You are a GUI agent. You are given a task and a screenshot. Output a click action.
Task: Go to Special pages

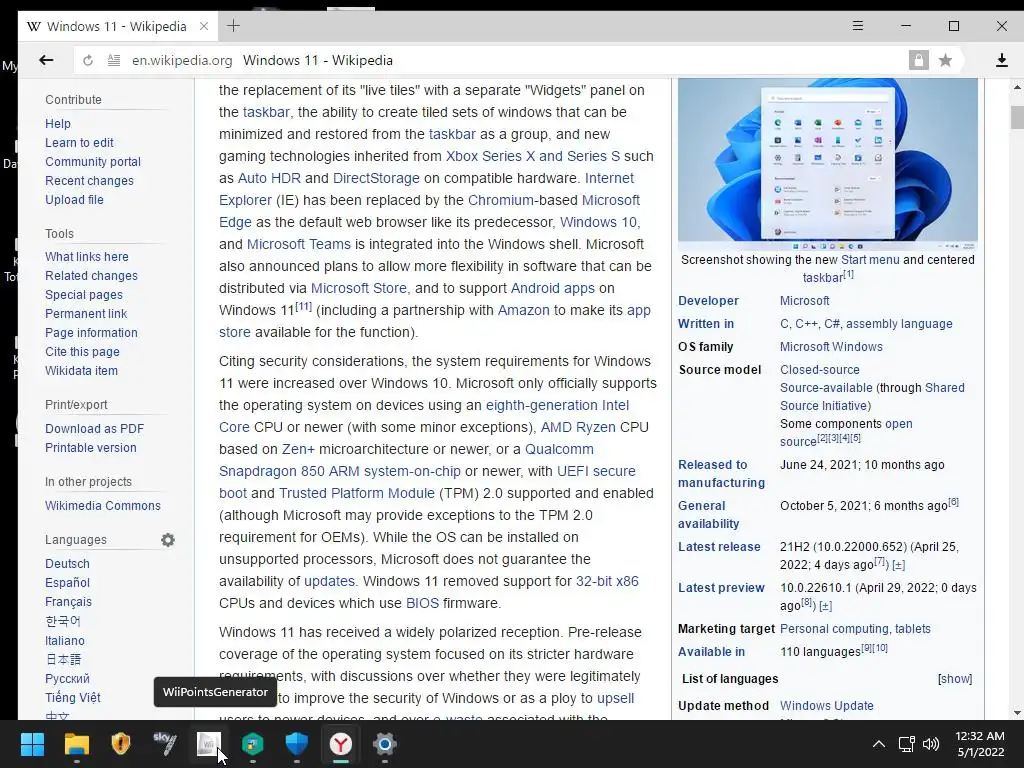pyautogui.click(x=84, y=295)
